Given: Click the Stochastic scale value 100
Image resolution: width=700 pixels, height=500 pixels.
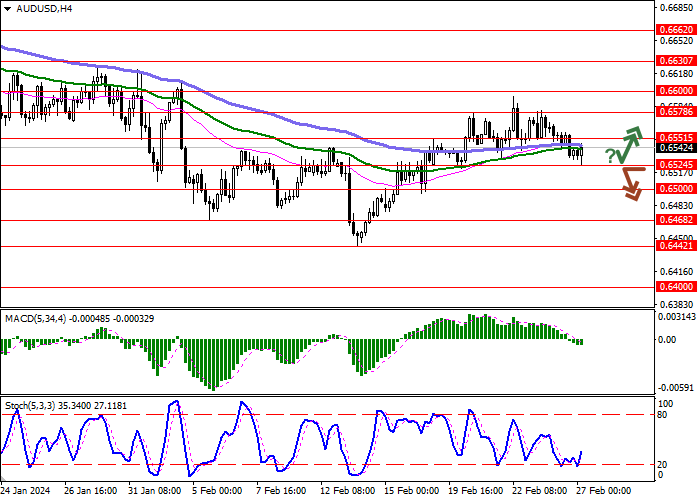Looking at the screenshot, I should 666,404.
